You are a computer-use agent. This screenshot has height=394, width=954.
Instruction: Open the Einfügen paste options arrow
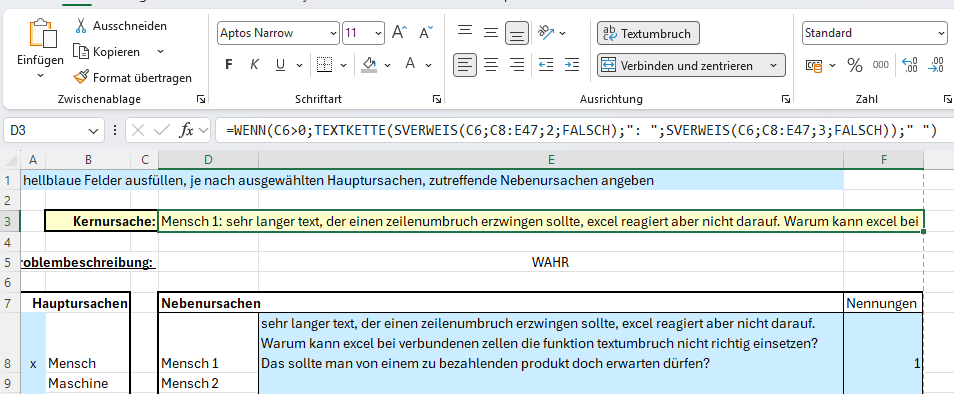[40, 75]
